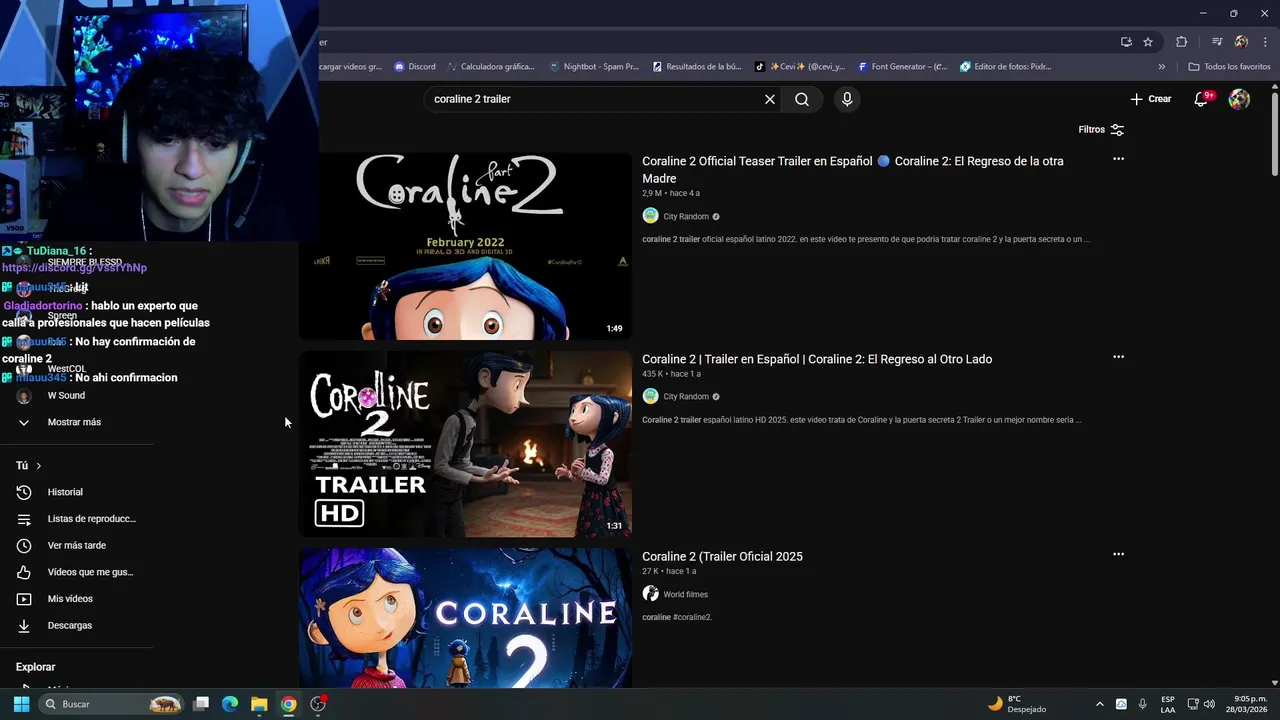Click City Random avatar under first video

[650, 216]
